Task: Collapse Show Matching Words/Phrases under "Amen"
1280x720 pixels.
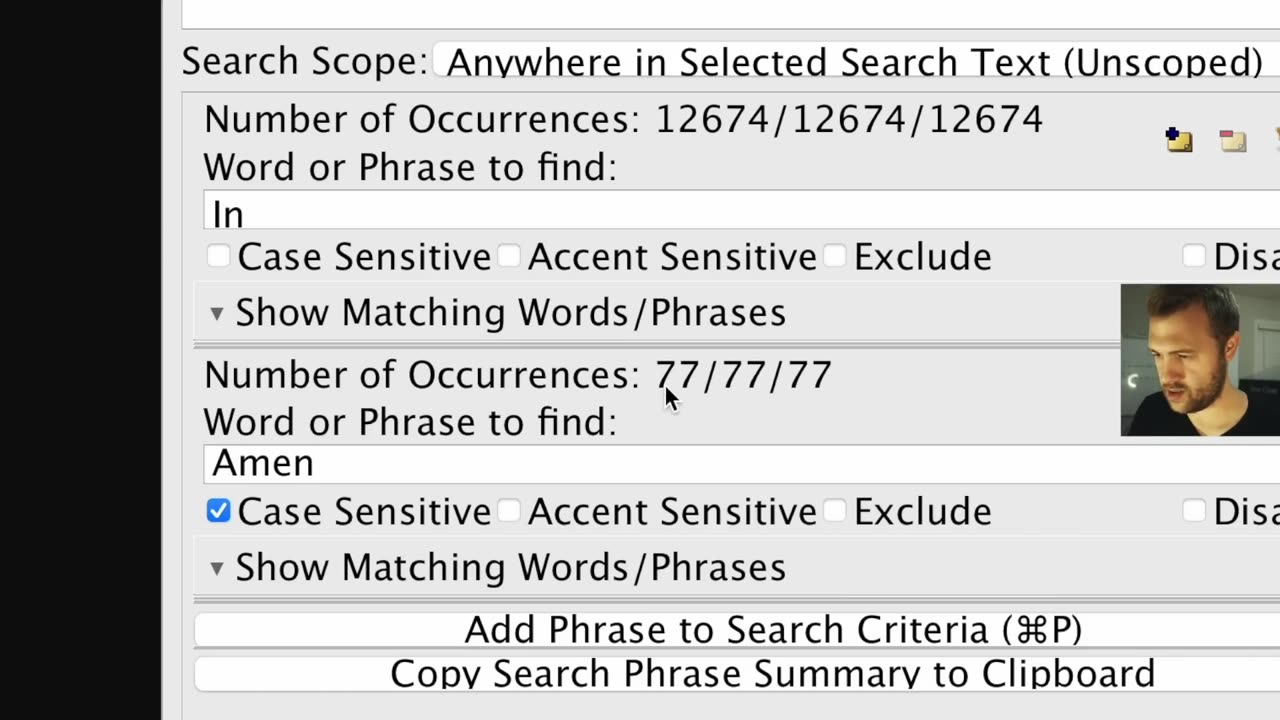Action: (x=217, y=568)
